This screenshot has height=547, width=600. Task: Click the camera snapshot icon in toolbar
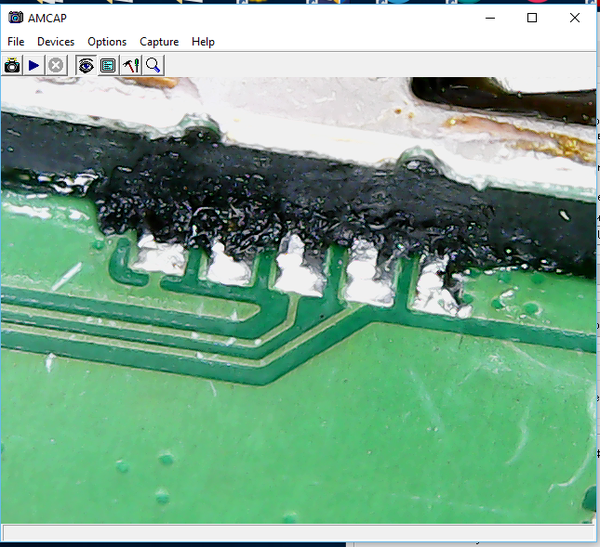click(x=12, y=66)
